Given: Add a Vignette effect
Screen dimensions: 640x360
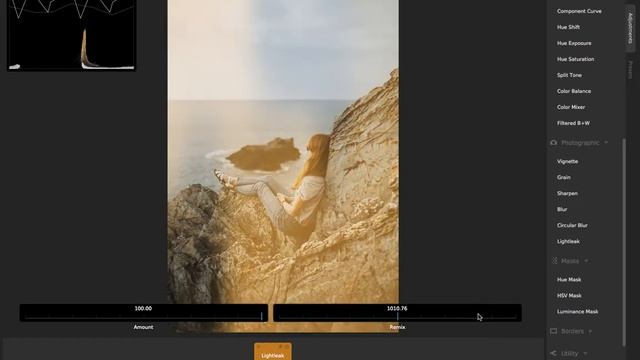Looking at the screenshot, I should (x=567, y=161).
